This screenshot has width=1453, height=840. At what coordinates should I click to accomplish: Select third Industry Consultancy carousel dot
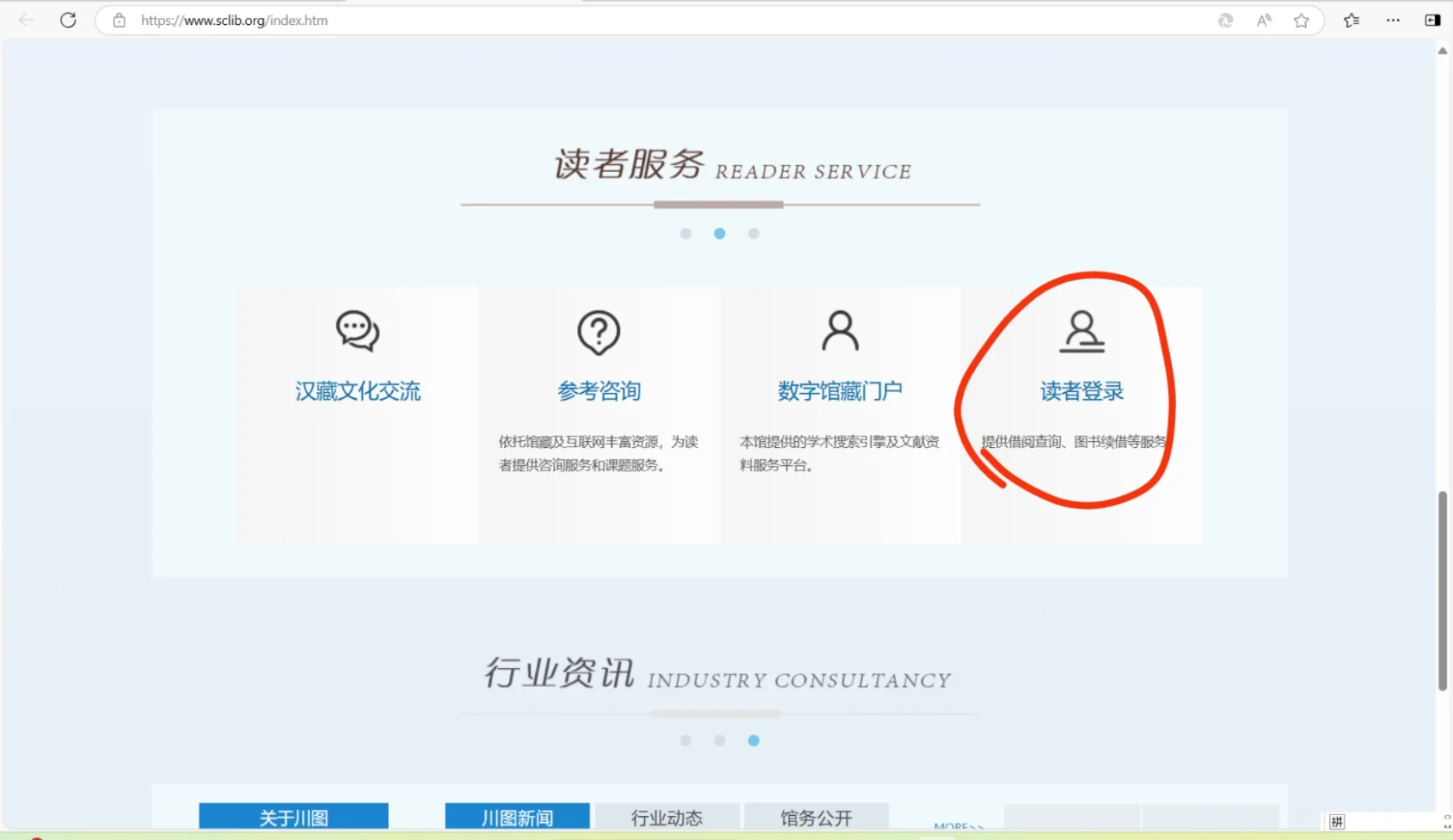(x=754, y=740)
